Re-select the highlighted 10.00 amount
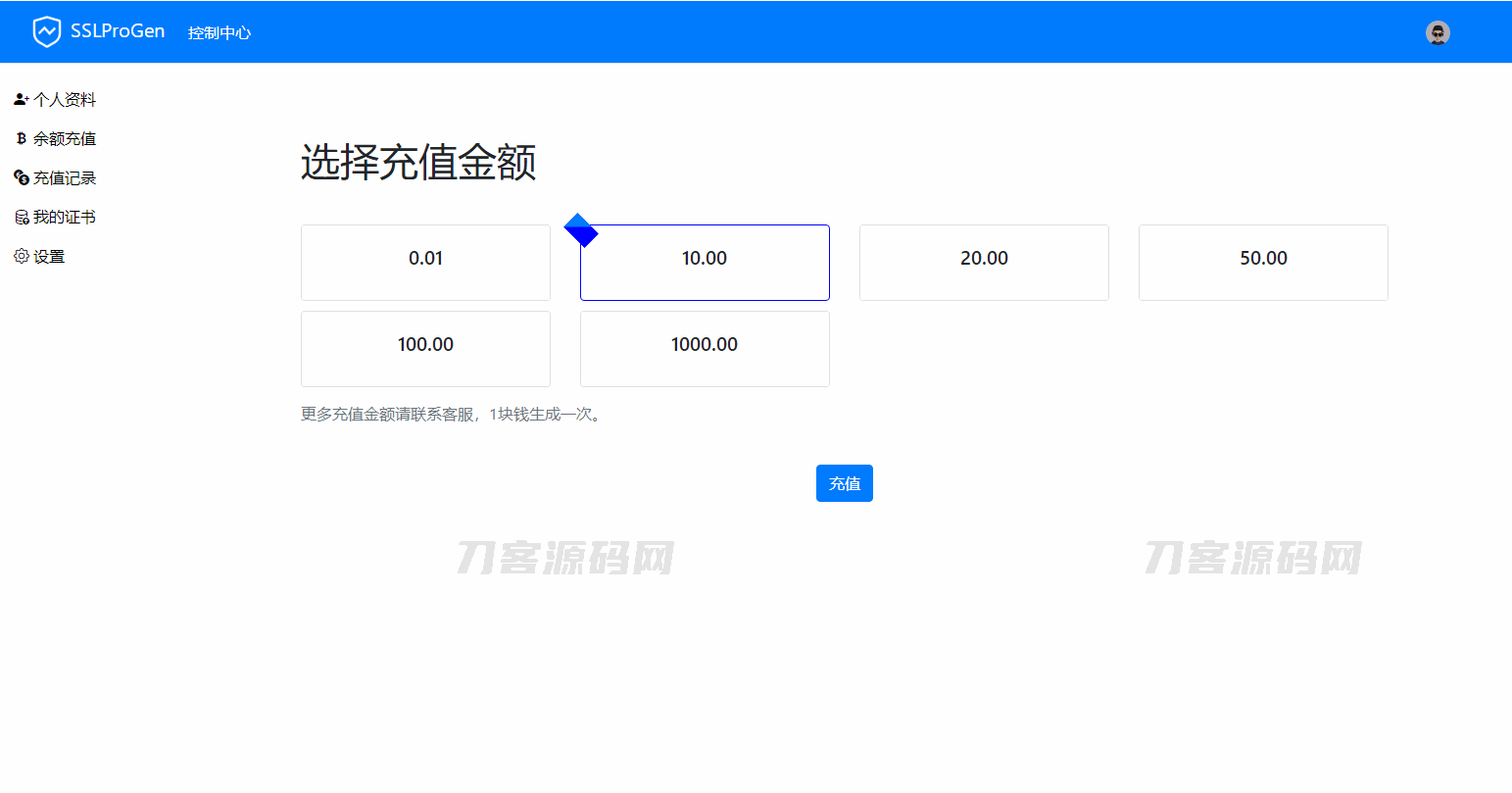The image size is (1512, 793). [705, 262]
